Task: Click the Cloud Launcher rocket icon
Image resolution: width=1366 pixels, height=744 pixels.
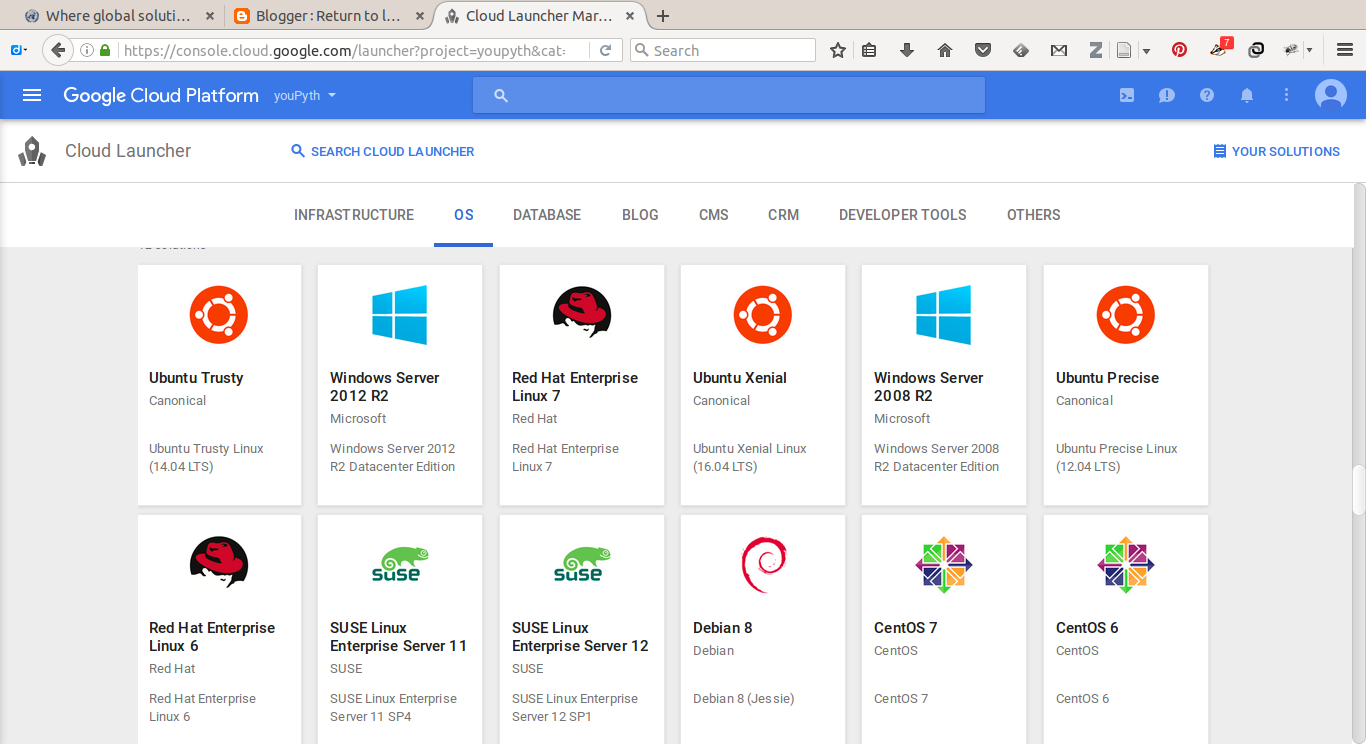Action: (32, 151)
